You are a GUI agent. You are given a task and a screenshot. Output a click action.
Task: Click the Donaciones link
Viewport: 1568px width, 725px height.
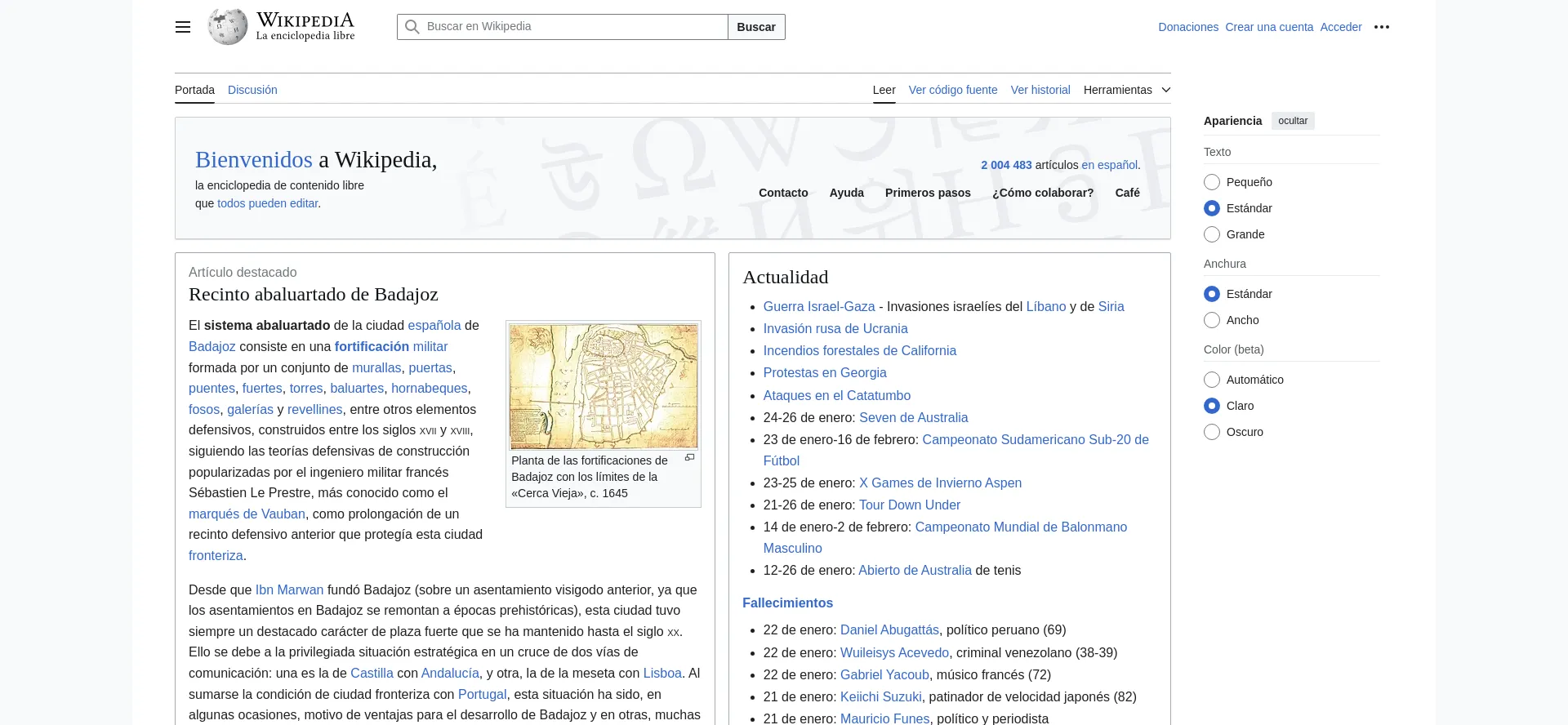point(1188,27)
